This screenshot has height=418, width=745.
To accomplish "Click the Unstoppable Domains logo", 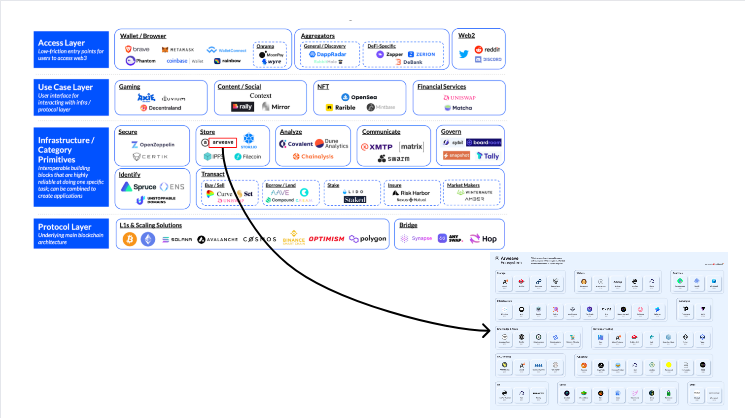I will pyautogui.click(x=156, y=200).
